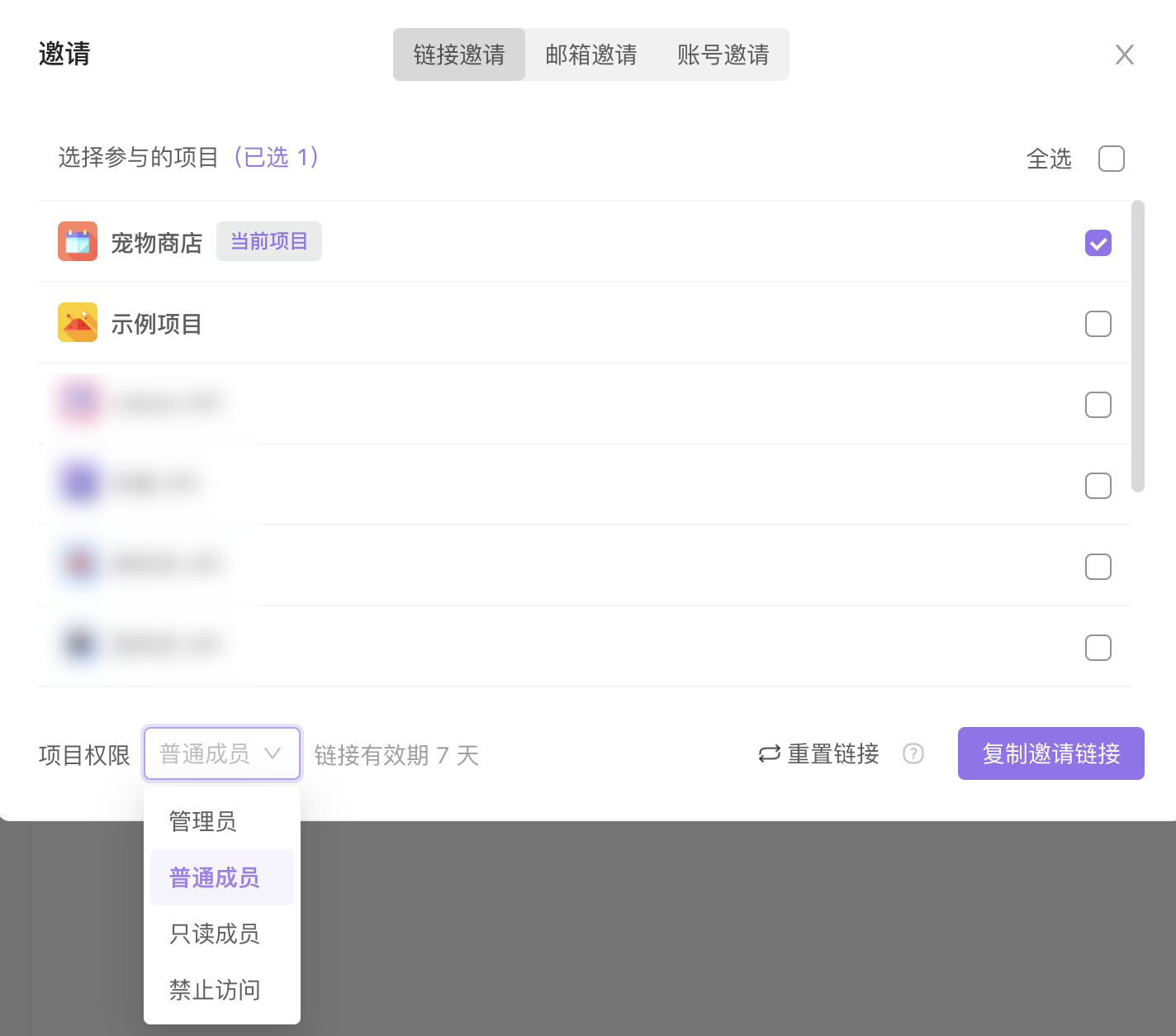Collapse the 项目权限 dropdown
Viewport: 1176px width, 1036px height.
tap(222, 753)
